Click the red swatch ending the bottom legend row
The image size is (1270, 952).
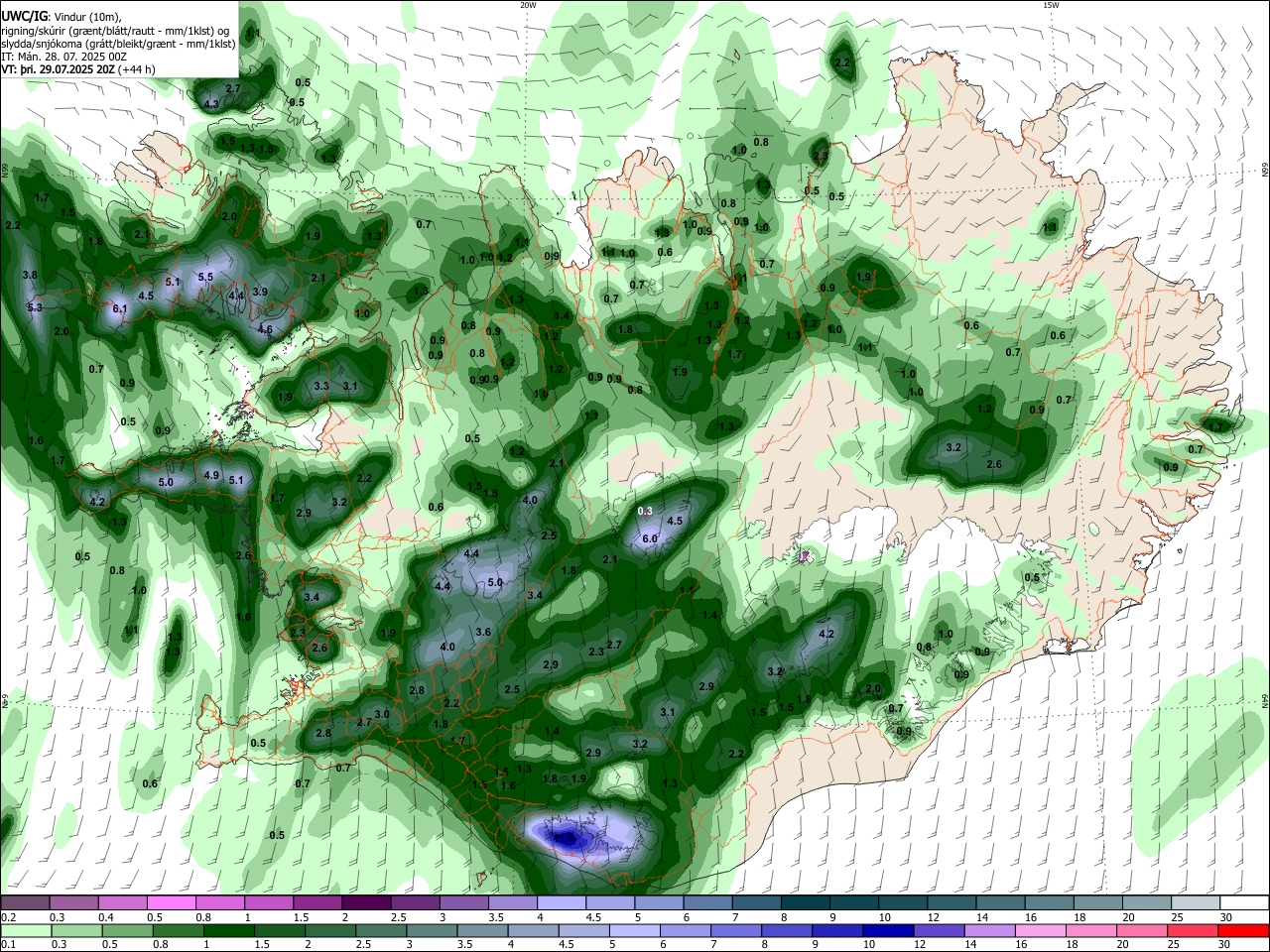click(x=1244, y=930)
